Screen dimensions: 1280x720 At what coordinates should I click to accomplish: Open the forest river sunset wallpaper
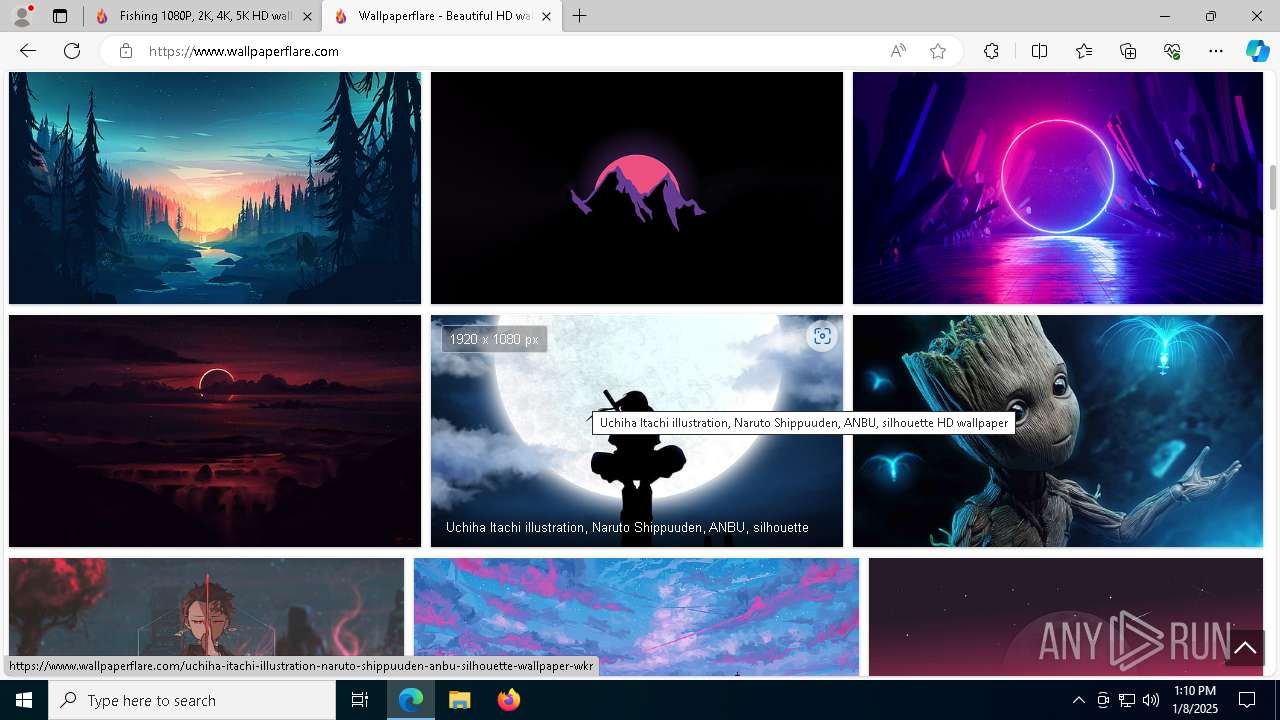pos(215,188)
